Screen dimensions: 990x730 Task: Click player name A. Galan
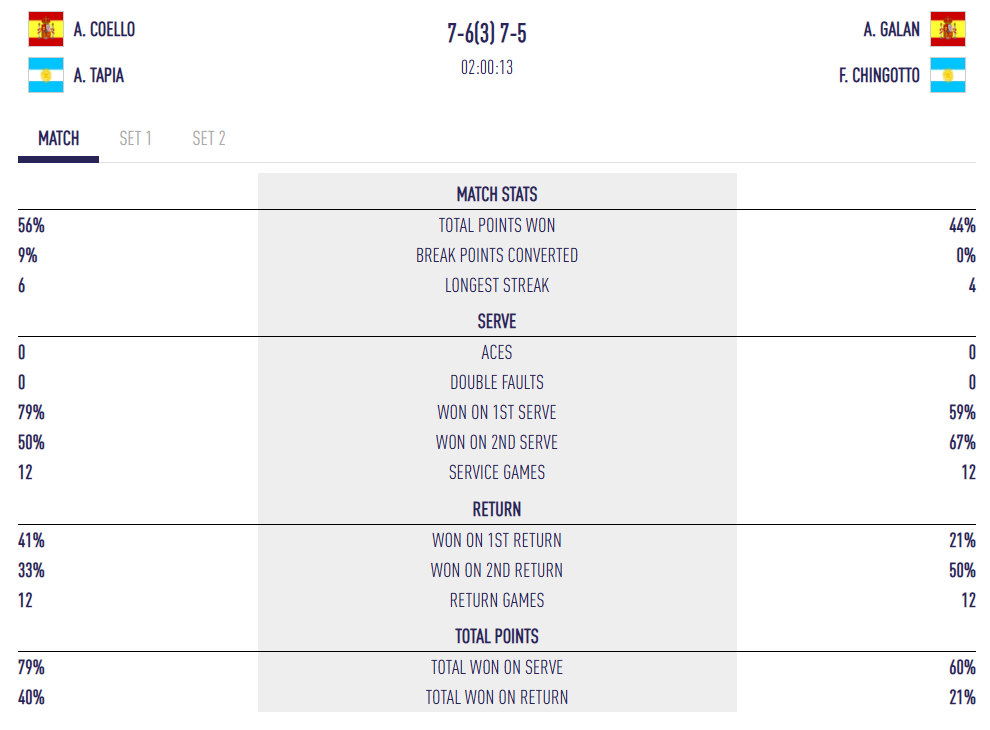[x=892, y=30]
